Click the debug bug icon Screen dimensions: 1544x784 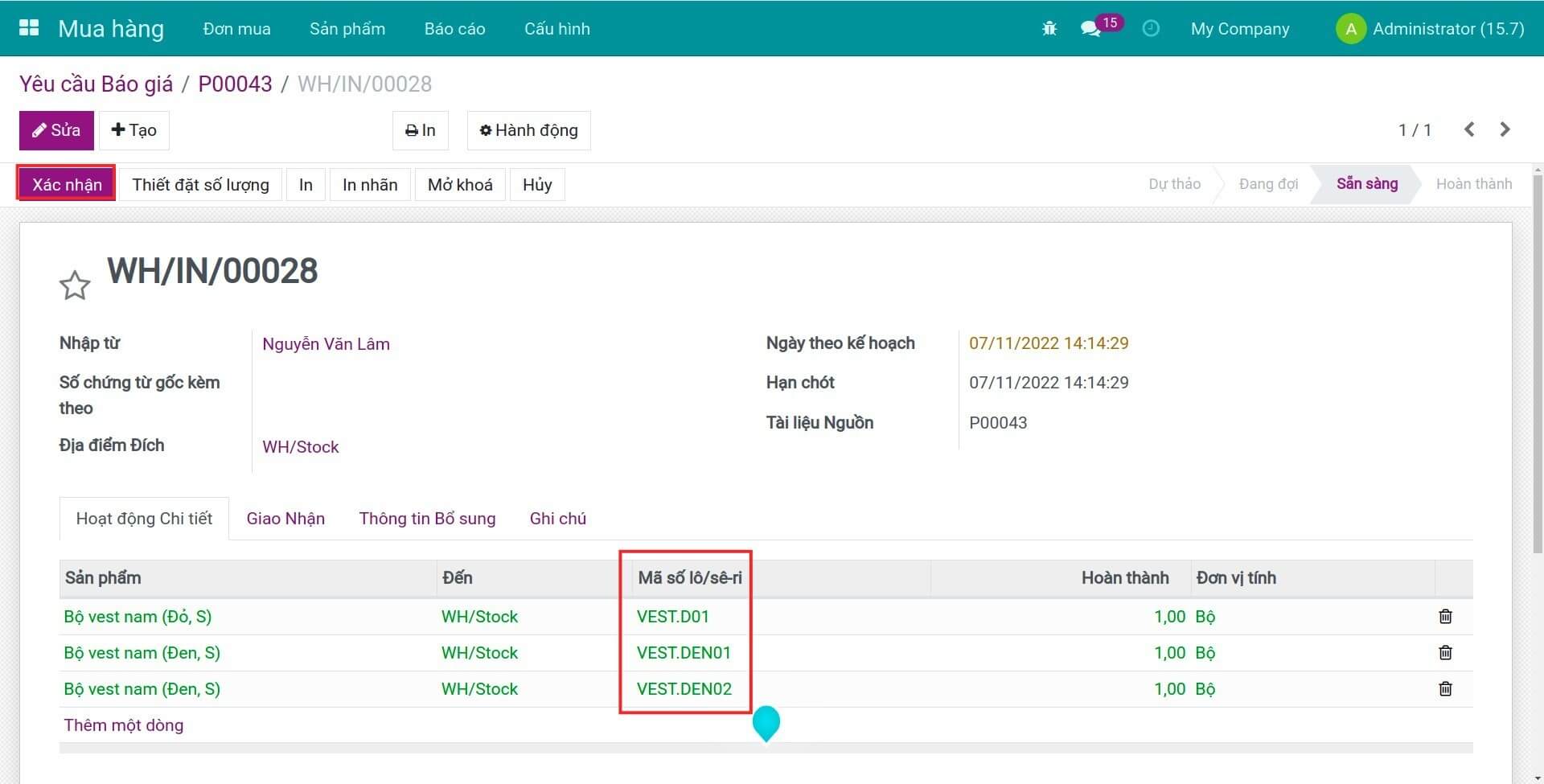point(1049,29)
